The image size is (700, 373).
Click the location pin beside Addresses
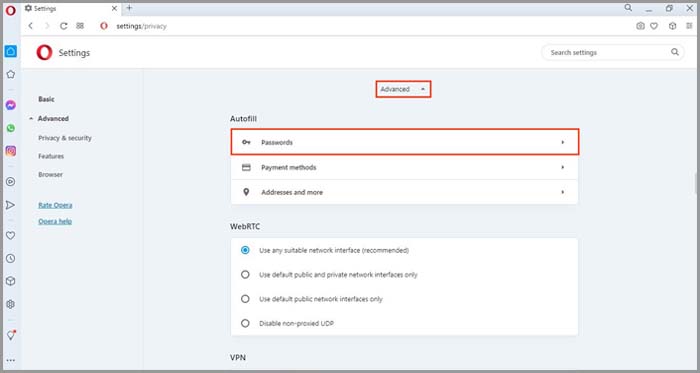[x=246, y=192]
